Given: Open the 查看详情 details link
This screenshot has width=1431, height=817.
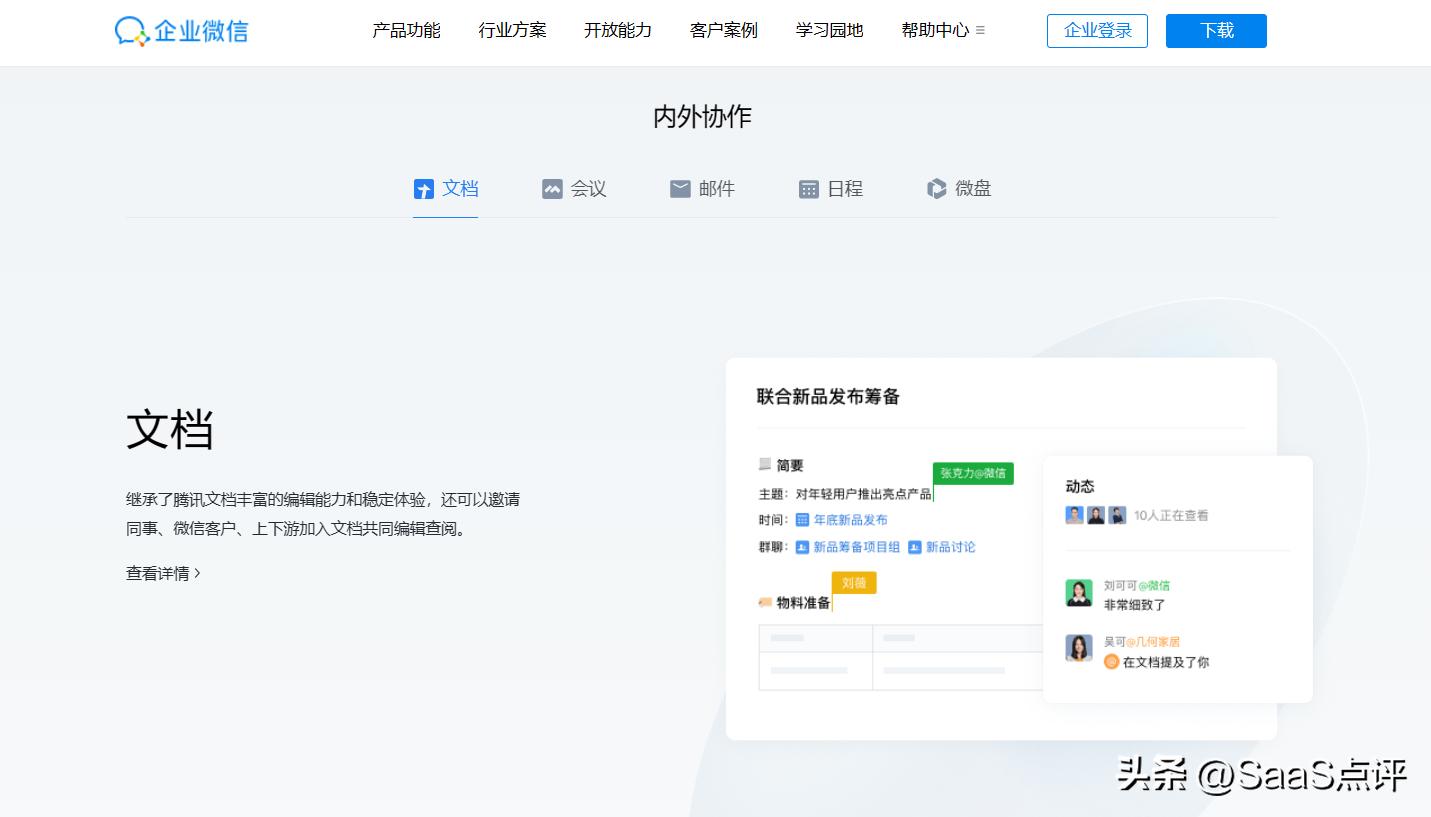Looking at the screenshot, I should pyautogui.click(x=163, y=572).
